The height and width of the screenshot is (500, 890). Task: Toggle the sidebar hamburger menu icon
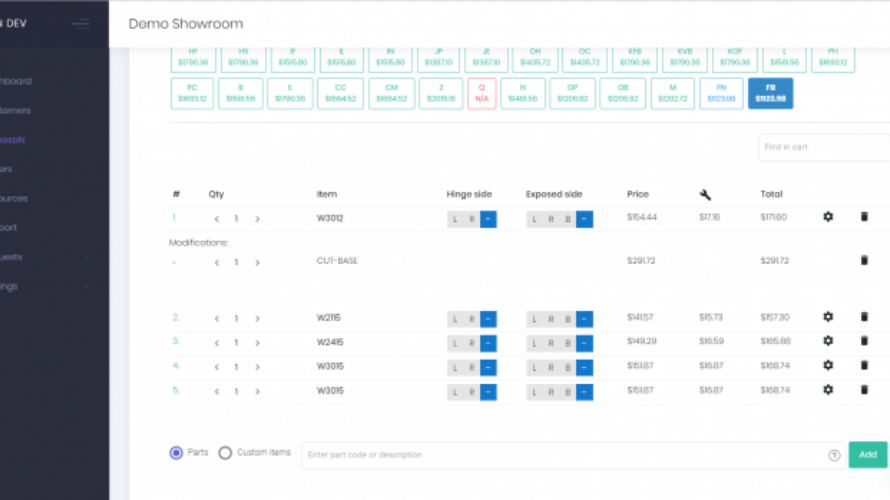(81, 24)
